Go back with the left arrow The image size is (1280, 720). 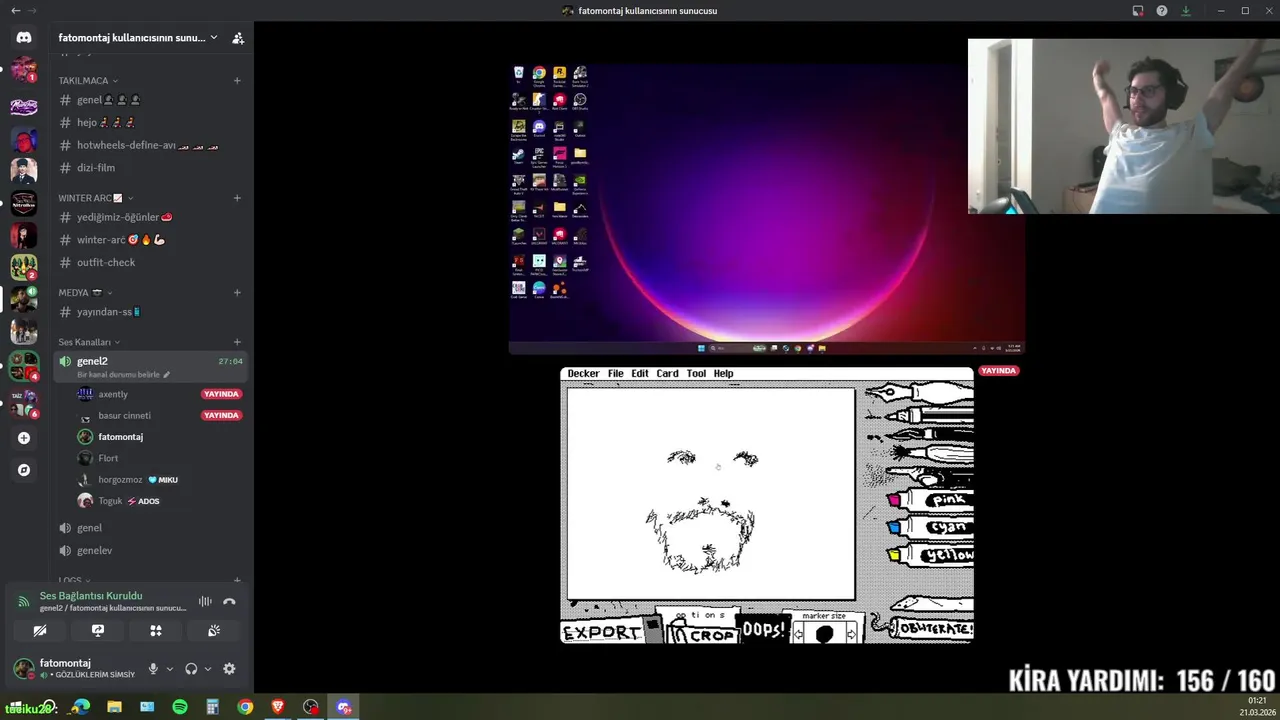point(15,11)
